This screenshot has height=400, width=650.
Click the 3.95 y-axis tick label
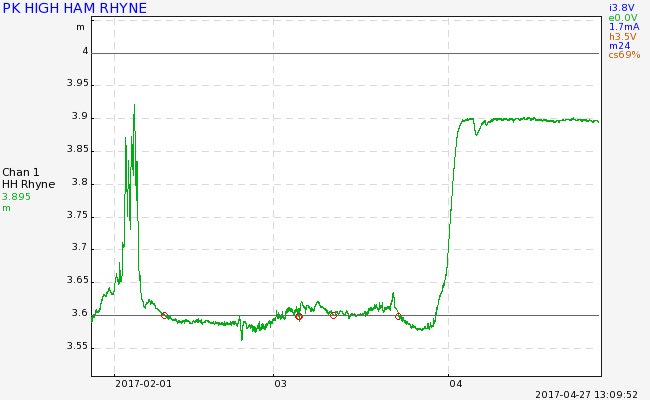coord(78,83)
